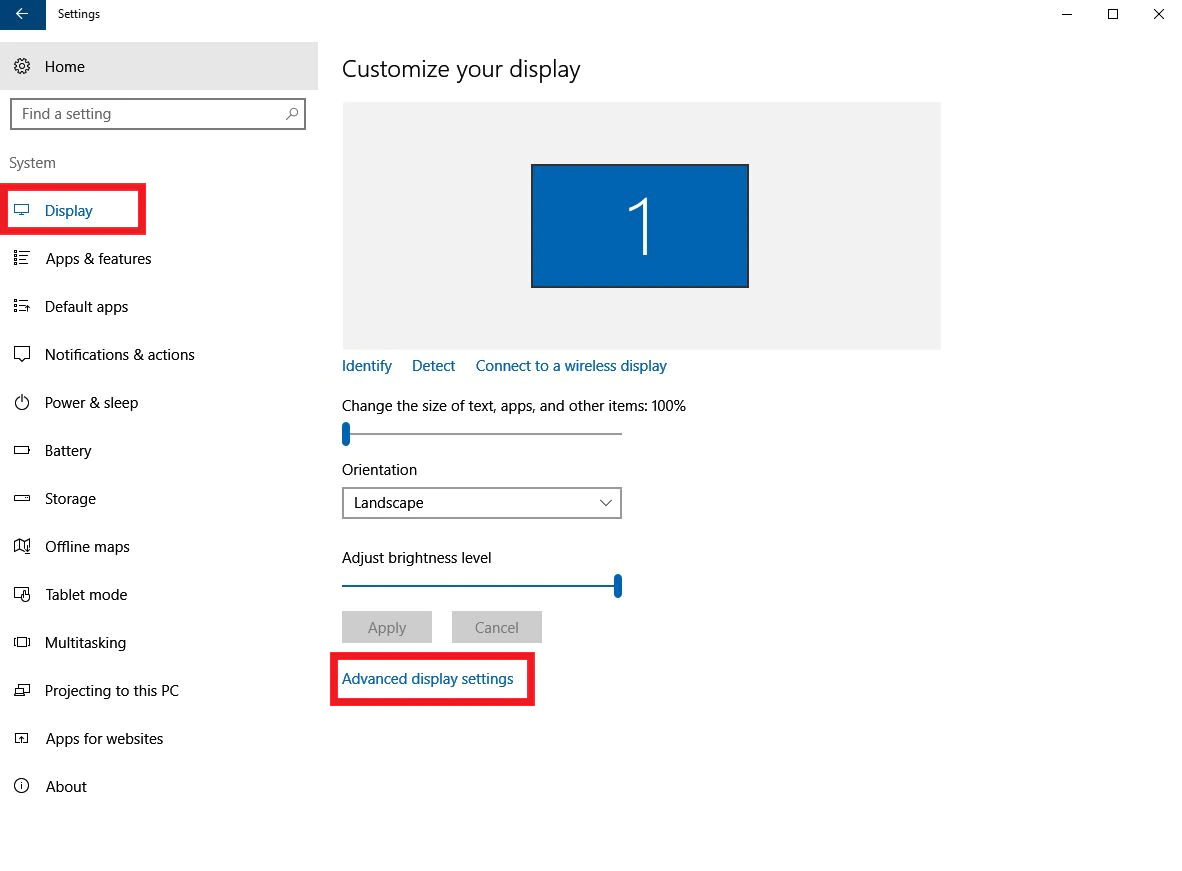Open the Orientation dropdown

coord(481,503)
